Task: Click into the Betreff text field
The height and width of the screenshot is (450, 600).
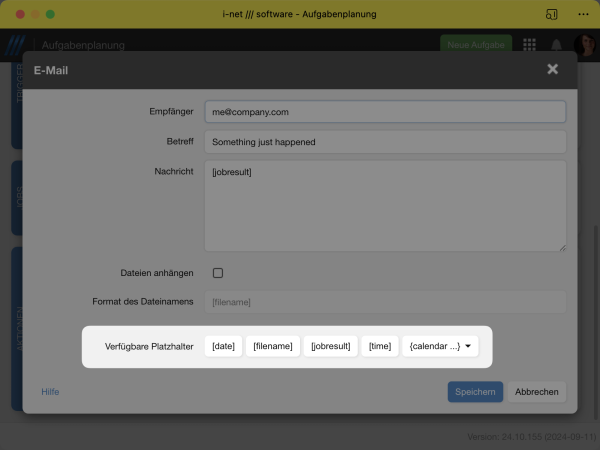Action: (x=385, y=142)
